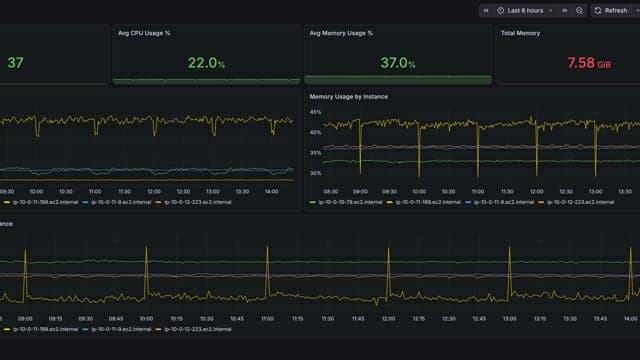
Task: Click the 35% label on Memory Usage axis
Action: click(316, 153)
